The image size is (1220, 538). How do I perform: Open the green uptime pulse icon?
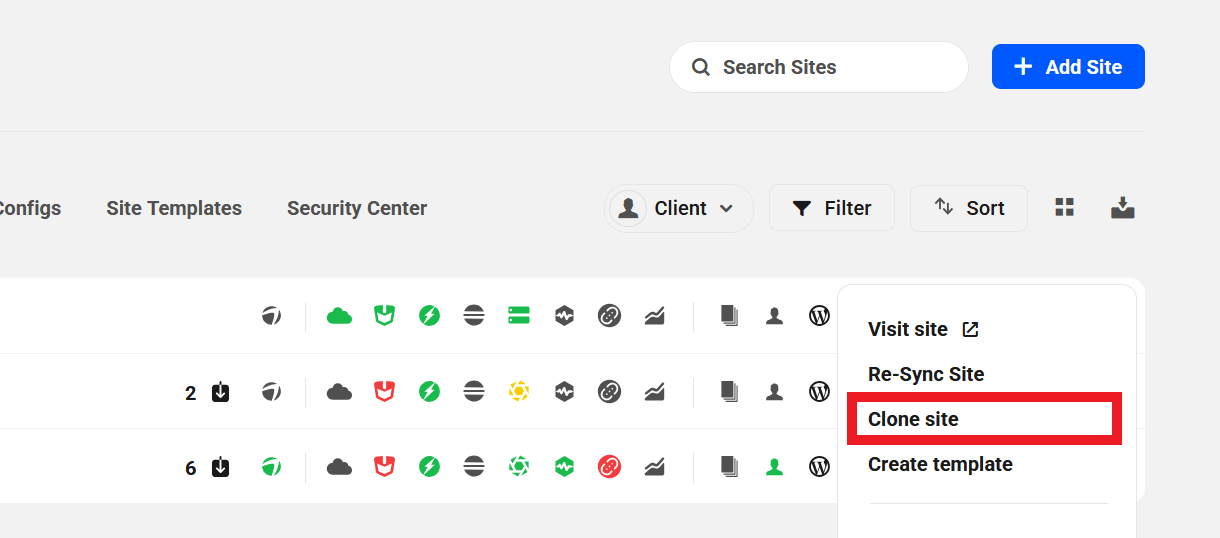point(564,466)
